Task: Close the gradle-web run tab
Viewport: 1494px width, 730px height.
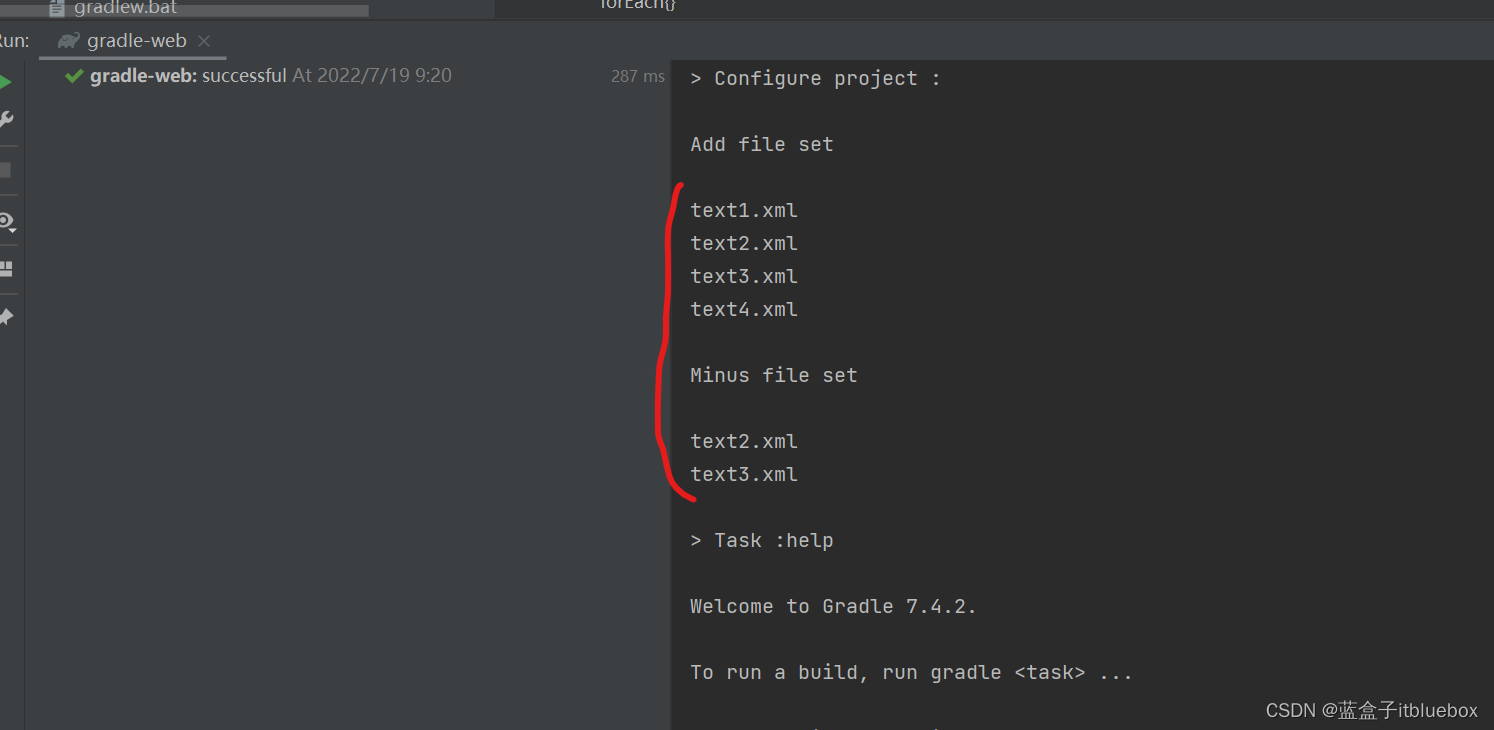Action: pyautogui.click(x=204, y=41)
